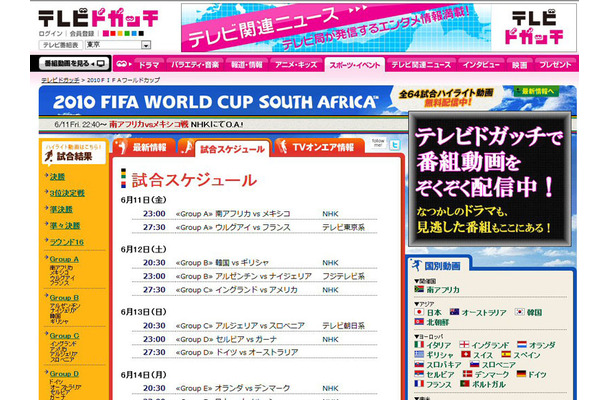The image size is (610, 400).
Task: Click the Serbia flag icon
Action: click(419, 374)
